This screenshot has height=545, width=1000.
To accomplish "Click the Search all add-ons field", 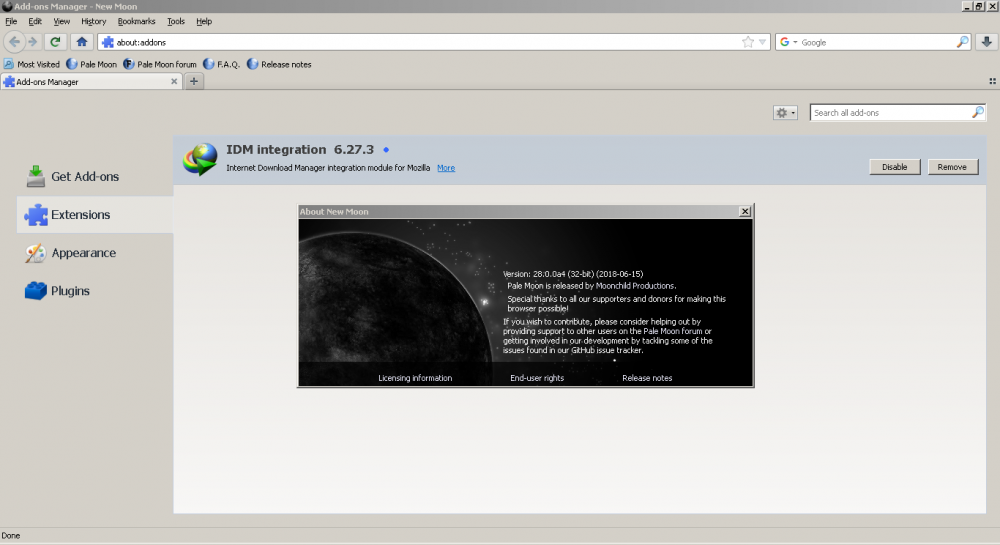I will [890, 113].
